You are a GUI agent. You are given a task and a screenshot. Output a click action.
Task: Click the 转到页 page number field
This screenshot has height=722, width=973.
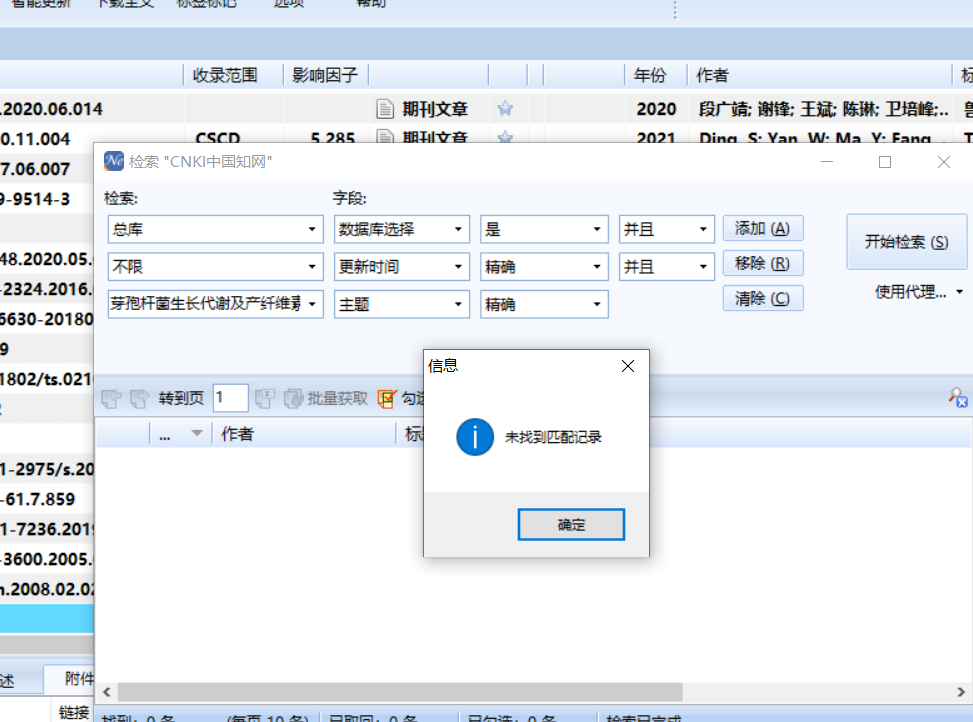pos(230,398)
